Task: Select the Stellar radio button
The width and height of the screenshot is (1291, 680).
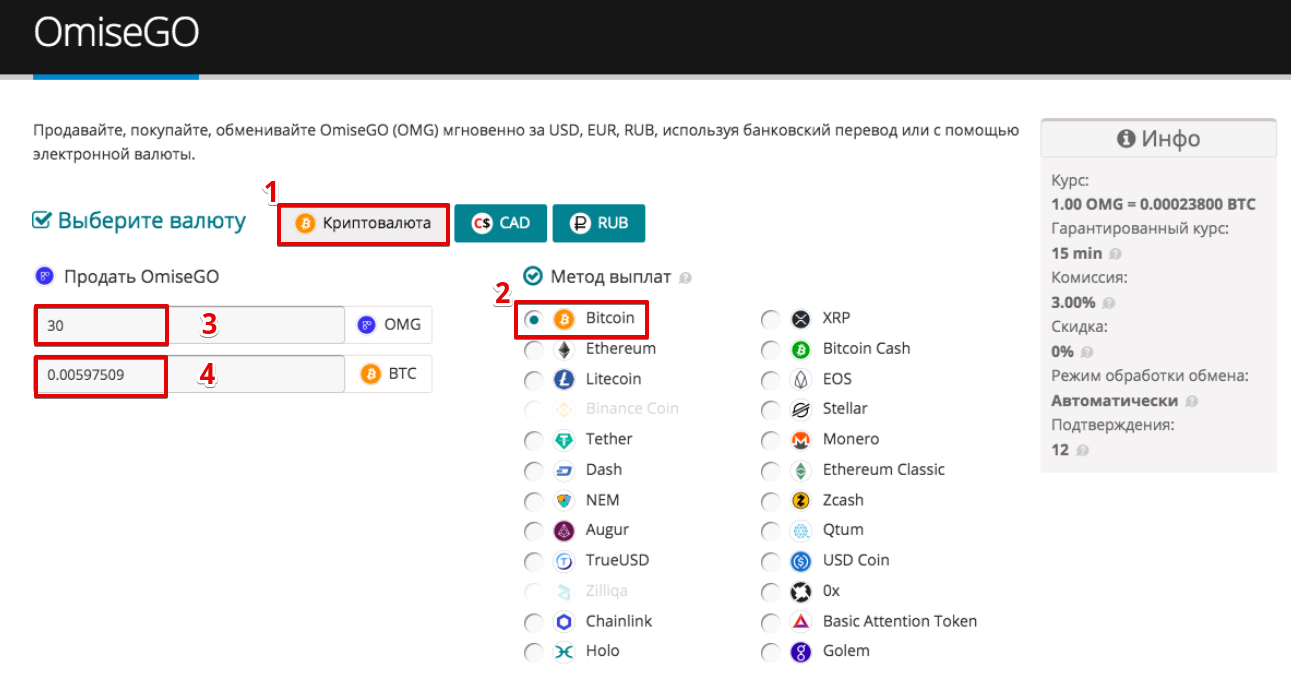Action: pos(770,410)
